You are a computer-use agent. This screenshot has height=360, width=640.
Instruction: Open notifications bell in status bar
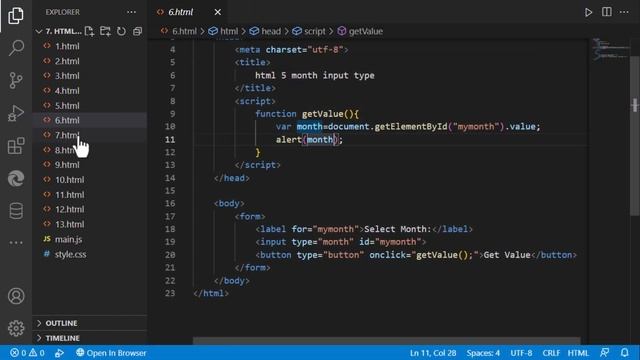coord(624,353)
